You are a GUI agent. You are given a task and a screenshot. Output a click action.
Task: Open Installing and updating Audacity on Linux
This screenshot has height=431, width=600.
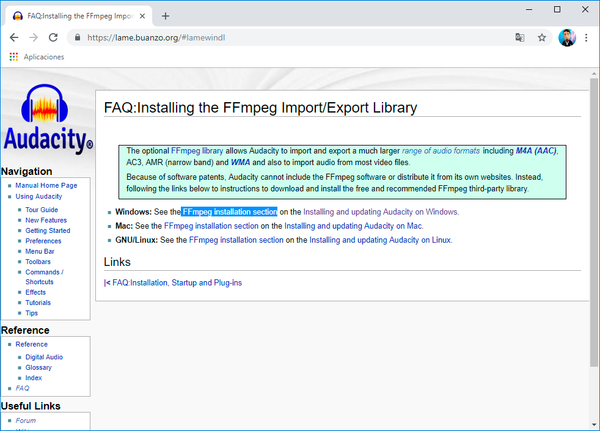(380, 240)
